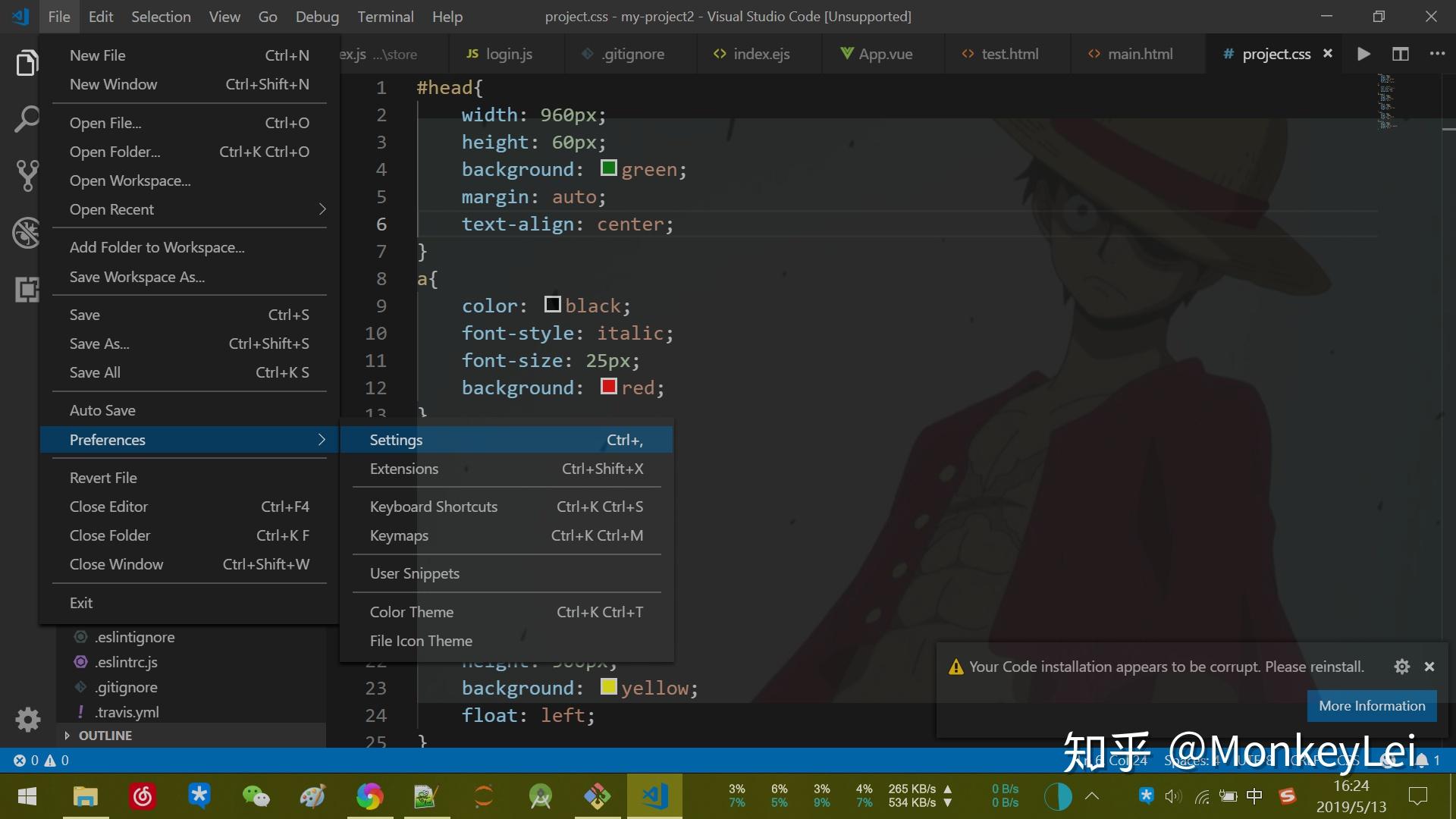The image size is (1456, 819).
Task: Open the gear icon on the corrupt-installation notification
Action: click(x=1402, y=667)
